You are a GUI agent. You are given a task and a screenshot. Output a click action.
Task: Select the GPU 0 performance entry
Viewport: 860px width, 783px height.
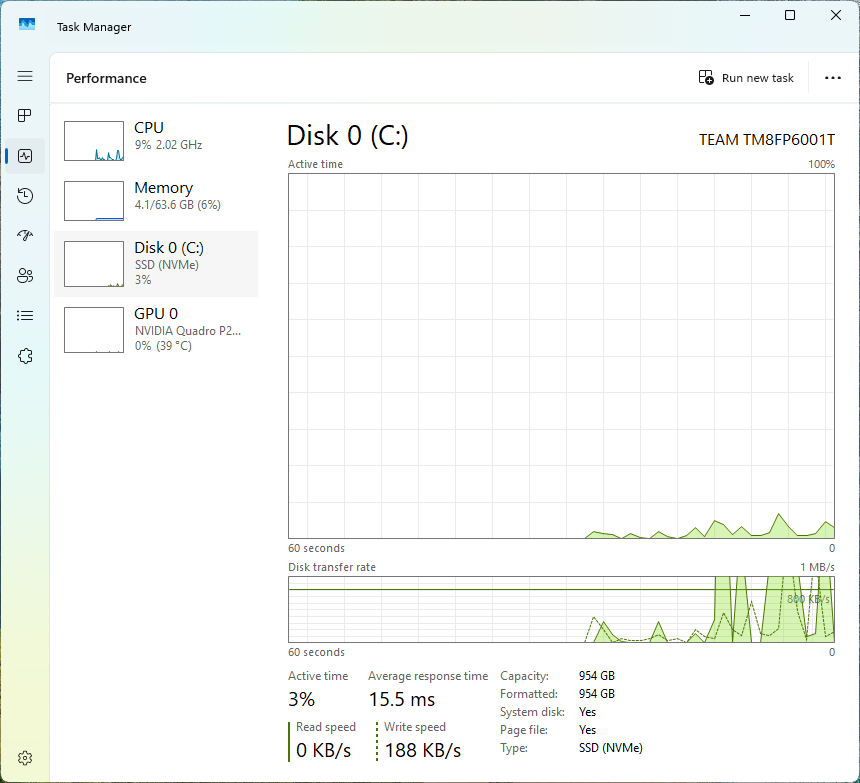[156, 330]
